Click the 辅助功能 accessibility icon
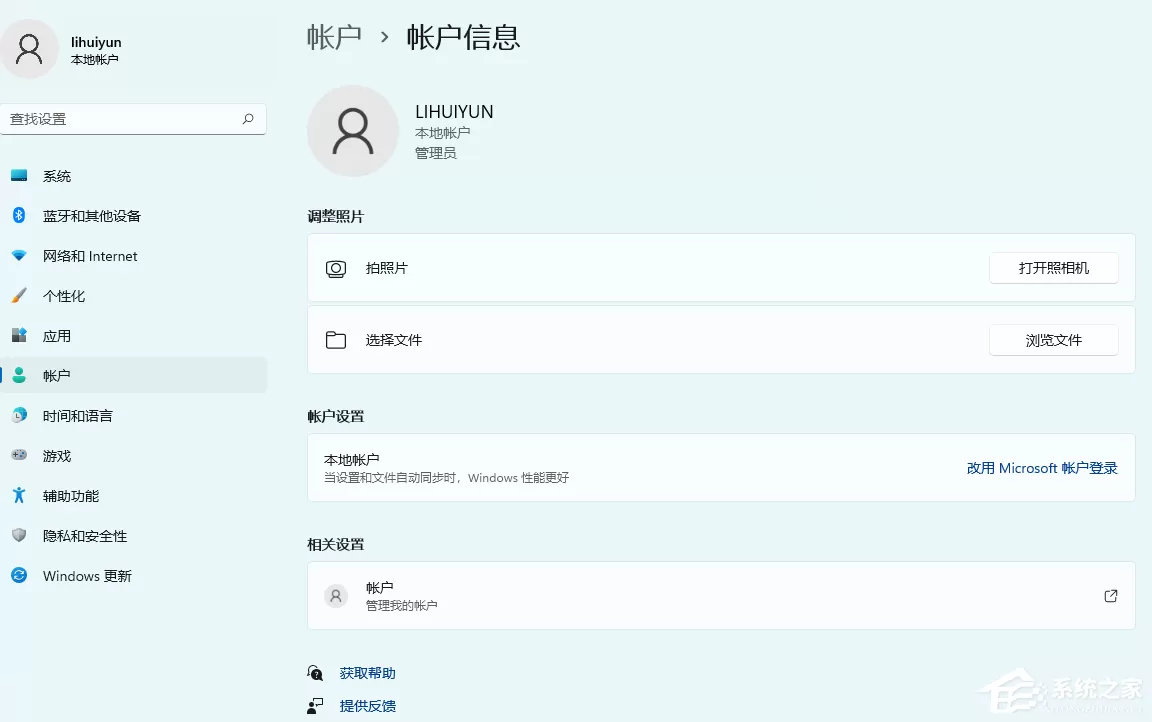 point(19,495)
